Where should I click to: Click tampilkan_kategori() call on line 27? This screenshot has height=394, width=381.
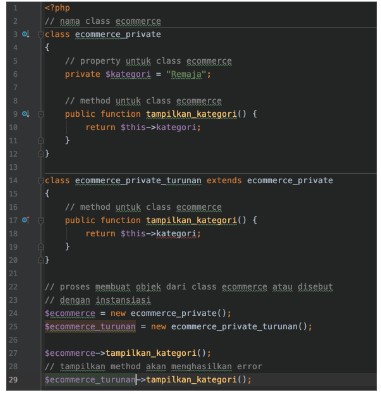point(156,353)
